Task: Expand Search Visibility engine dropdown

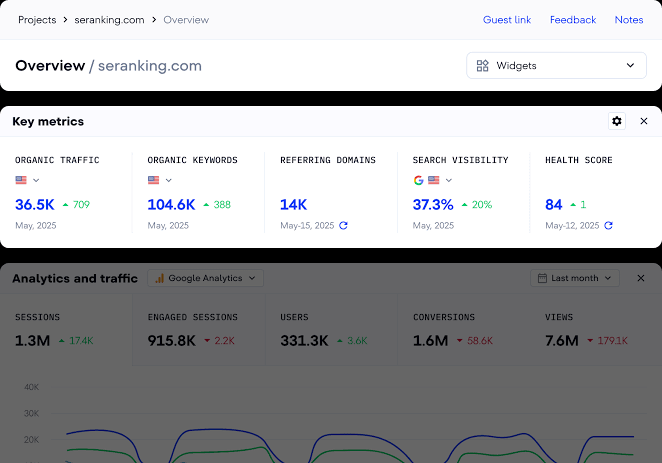Action: coord(449,180)
